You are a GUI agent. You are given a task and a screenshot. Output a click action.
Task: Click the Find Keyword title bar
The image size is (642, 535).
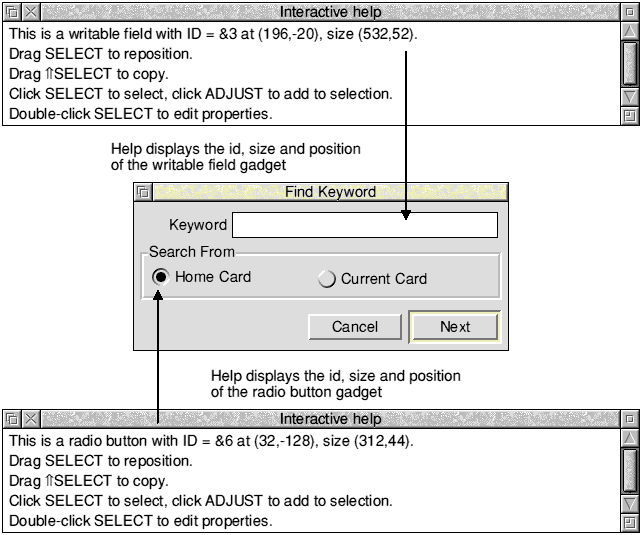point(330,192)
